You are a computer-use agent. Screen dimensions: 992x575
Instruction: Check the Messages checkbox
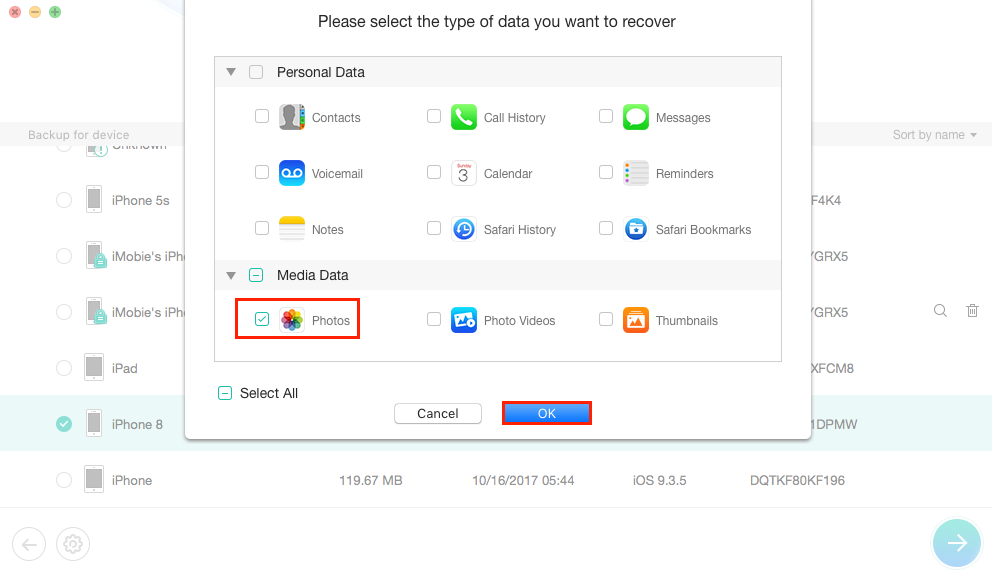coord(606,116)
